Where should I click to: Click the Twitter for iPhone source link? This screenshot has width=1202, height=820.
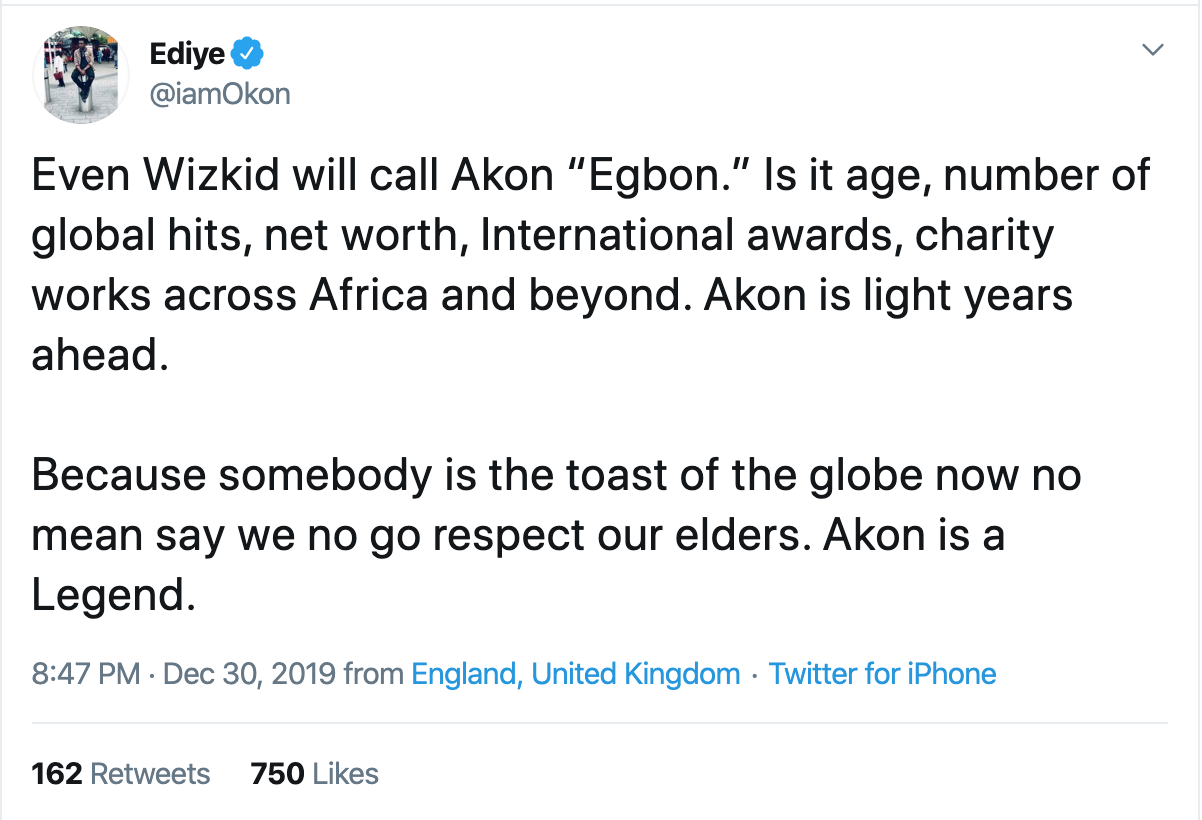(x=882, y=674)
